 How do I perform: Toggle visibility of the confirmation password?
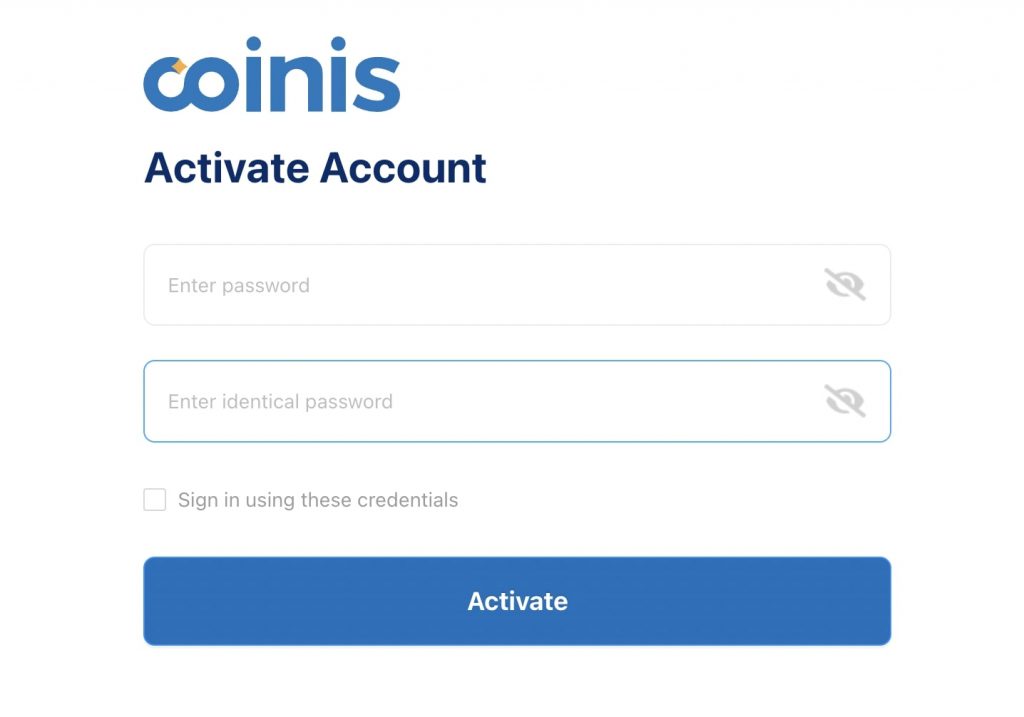(844, 401)
